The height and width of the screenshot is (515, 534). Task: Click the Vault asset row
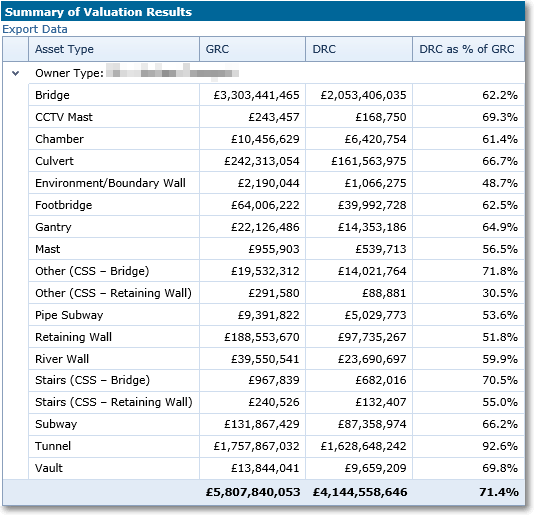277,468
